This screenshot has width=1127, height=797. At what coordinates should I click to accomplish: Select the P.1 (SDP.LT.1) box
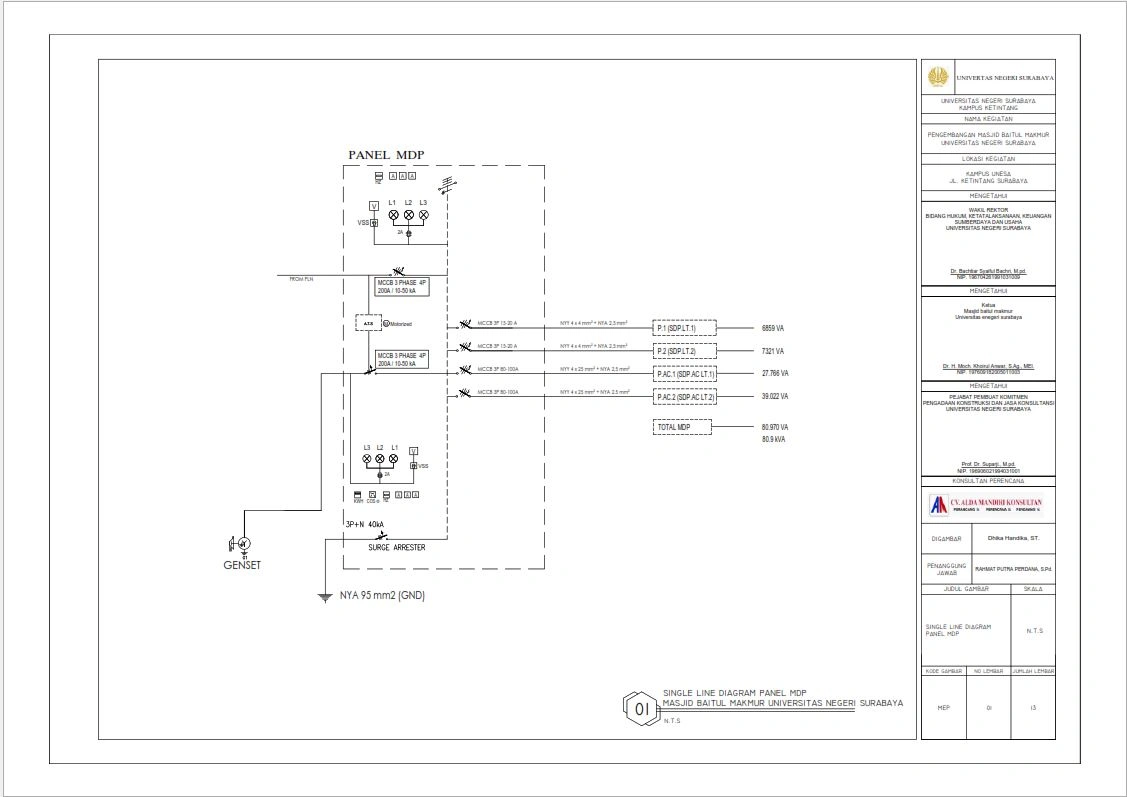[x=684, y=328]
